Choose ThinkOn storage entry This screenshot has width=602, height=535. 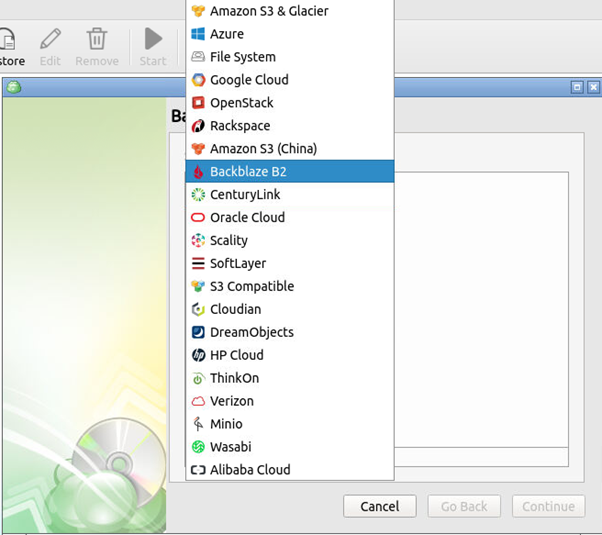point(290,378)
